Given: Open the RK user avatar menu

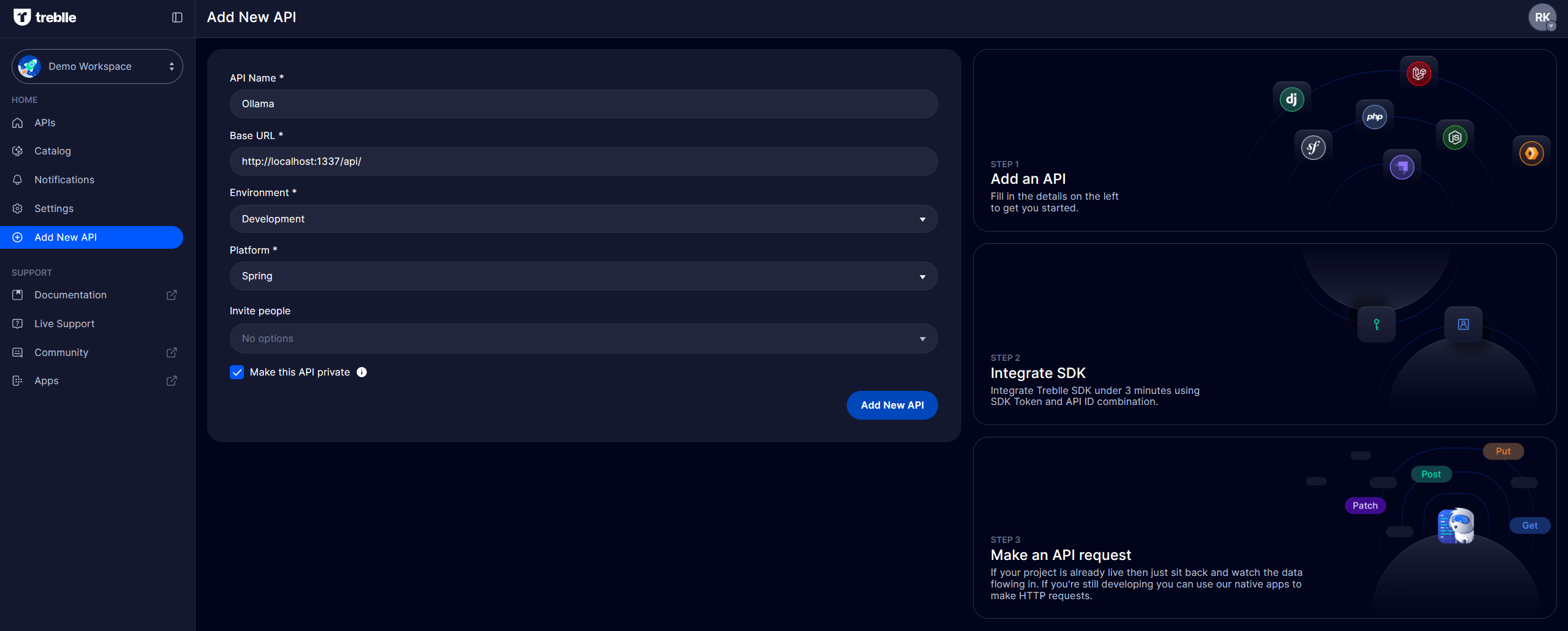Looking at the screenshot, I should (1542, 17).
